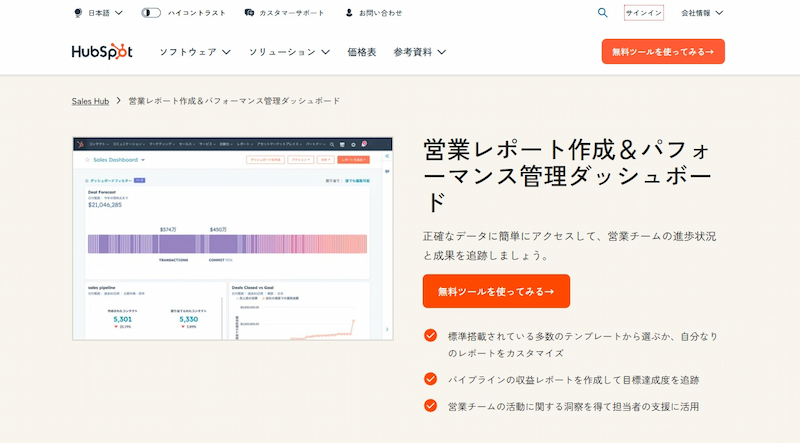800x443 pixels.
Task: Click check icon beside 営業チームの活動 bullet
Action: coord(431,405)
